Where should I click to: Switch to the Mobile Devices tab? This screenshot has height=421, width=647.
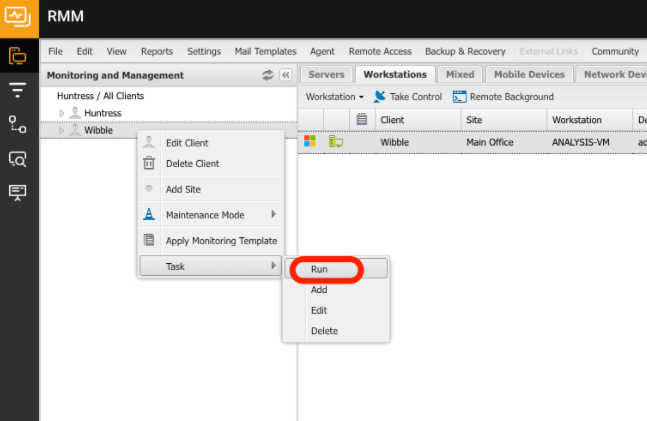tap(529, 74)
